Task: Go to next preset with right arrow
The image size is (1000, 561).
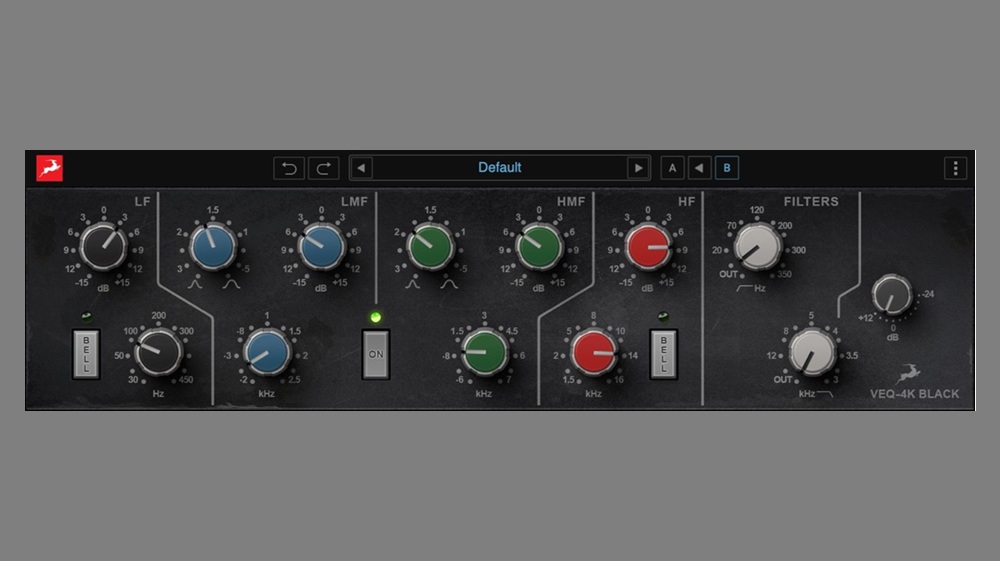Action: click(638, 168)
